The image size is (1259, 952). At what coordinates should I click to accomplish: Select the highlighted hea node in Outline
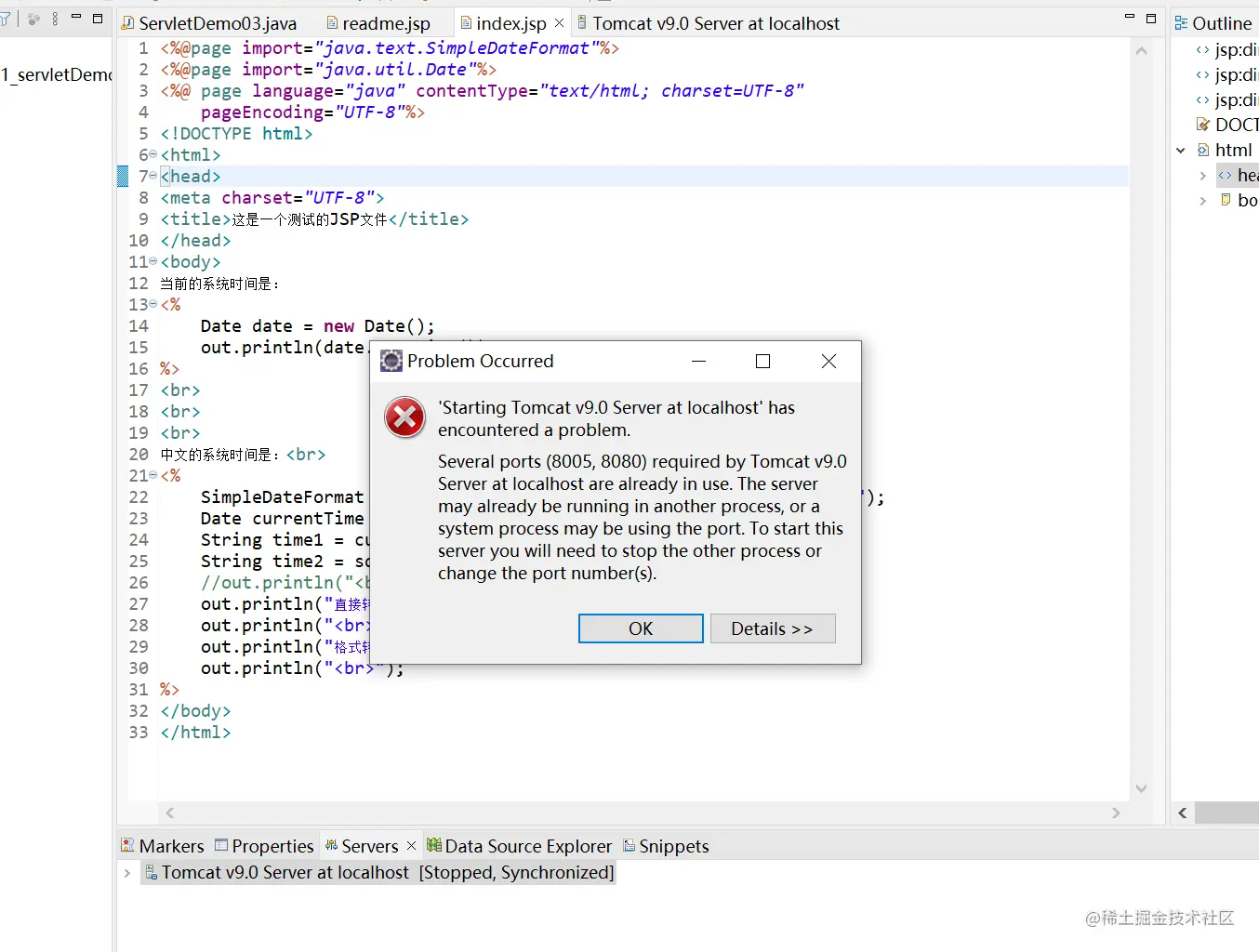[x=1239, y=175]
